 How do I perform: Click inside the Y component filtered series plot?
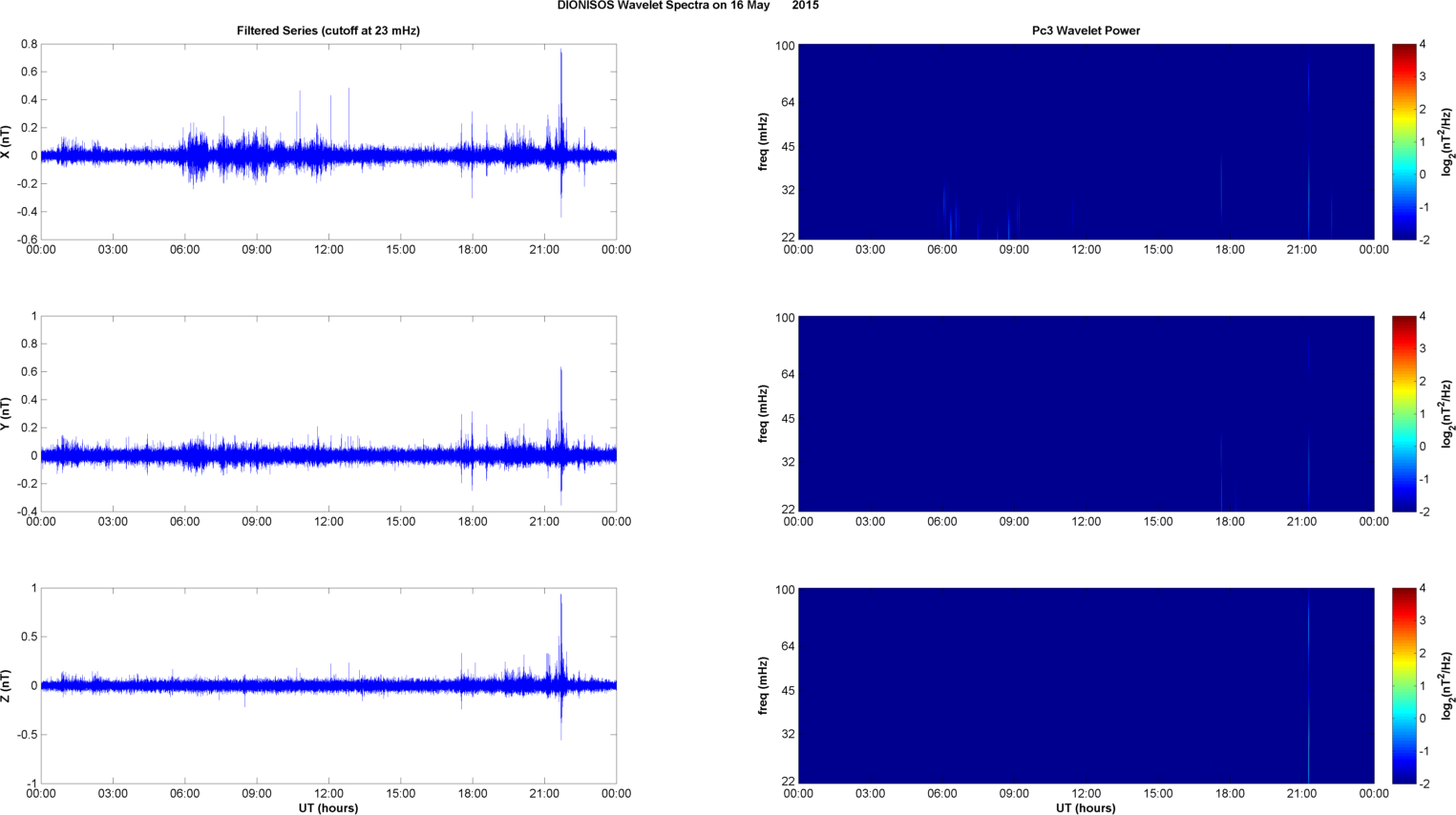pos(328,414)
